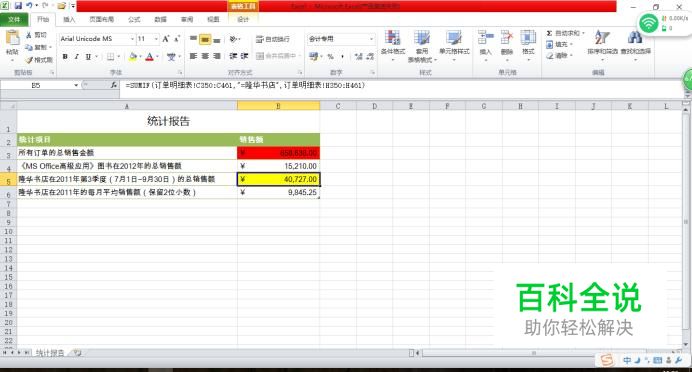Open Format as Table (套用表格格式)
This screenshot has width=692, height=372.
[421, 45]
